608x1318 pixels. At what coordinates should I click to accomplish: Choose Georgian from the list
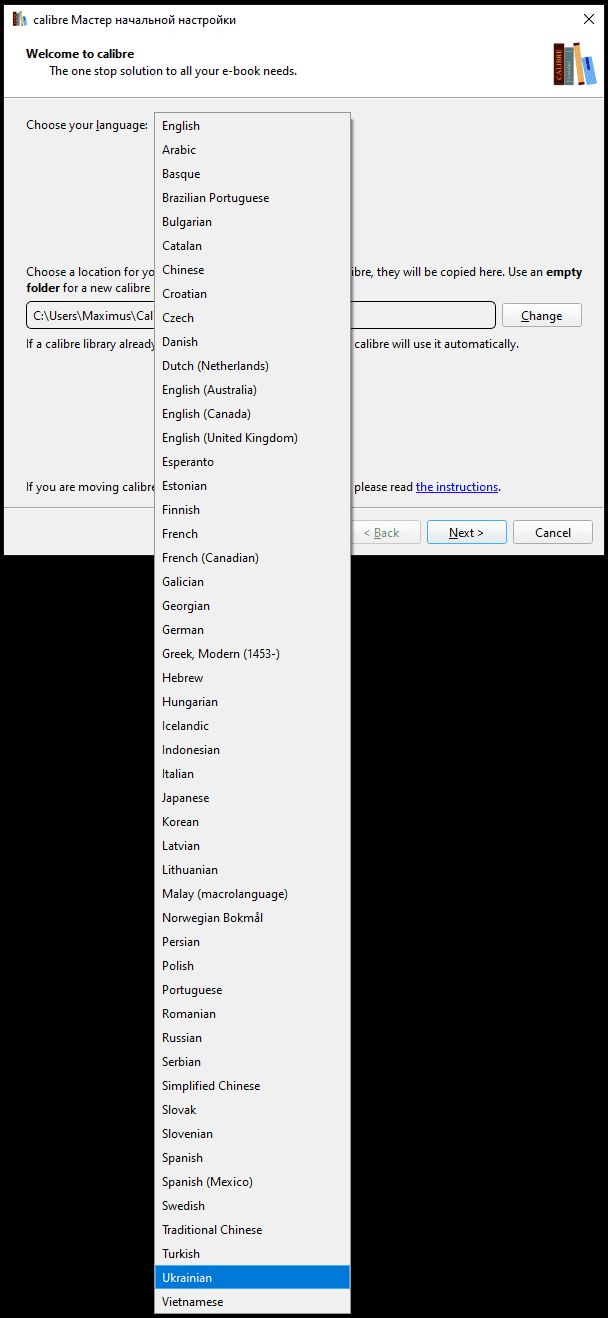click(x=252, y=606)
